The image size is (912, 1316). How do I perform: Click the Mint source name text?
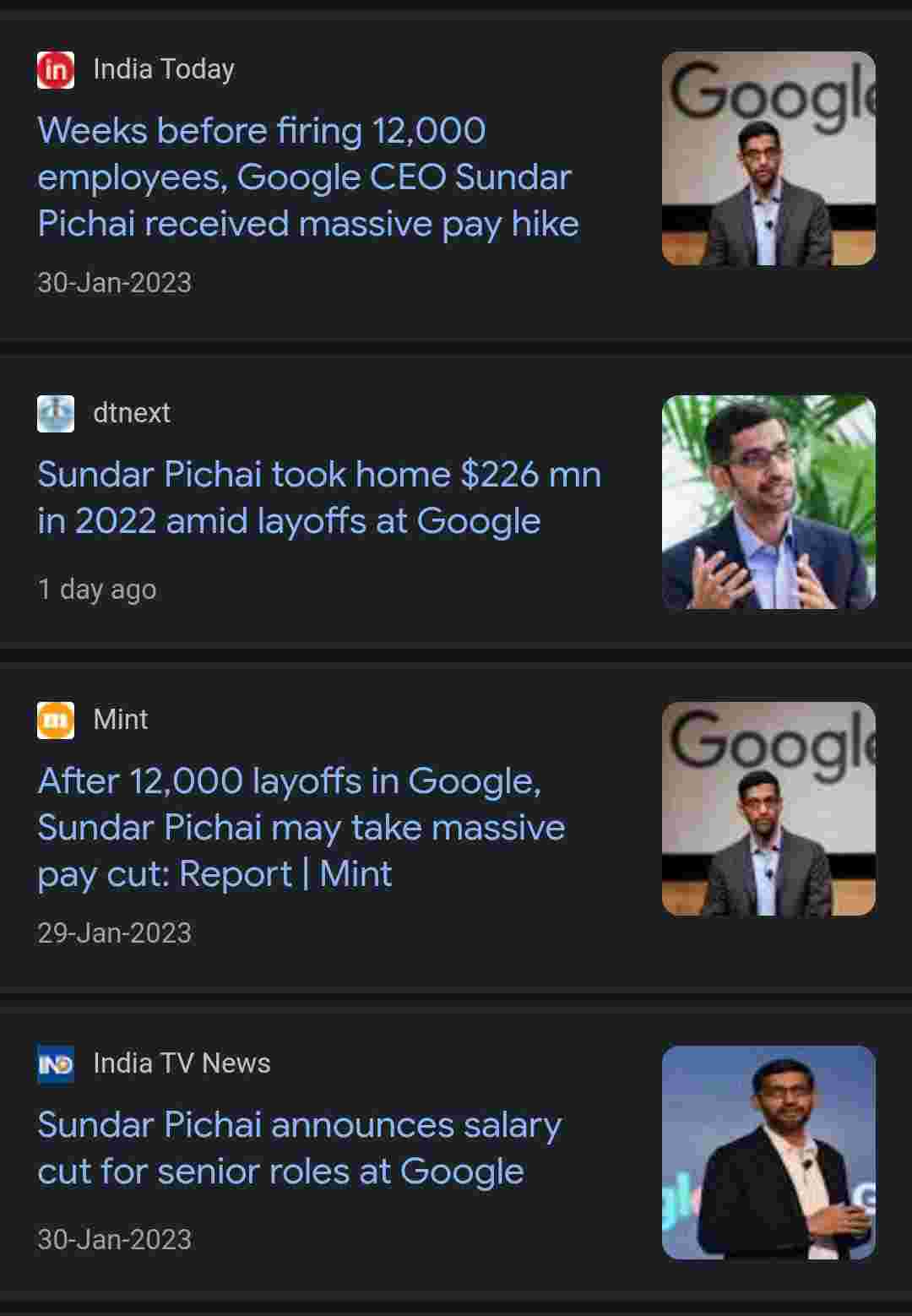pos(121,720)
